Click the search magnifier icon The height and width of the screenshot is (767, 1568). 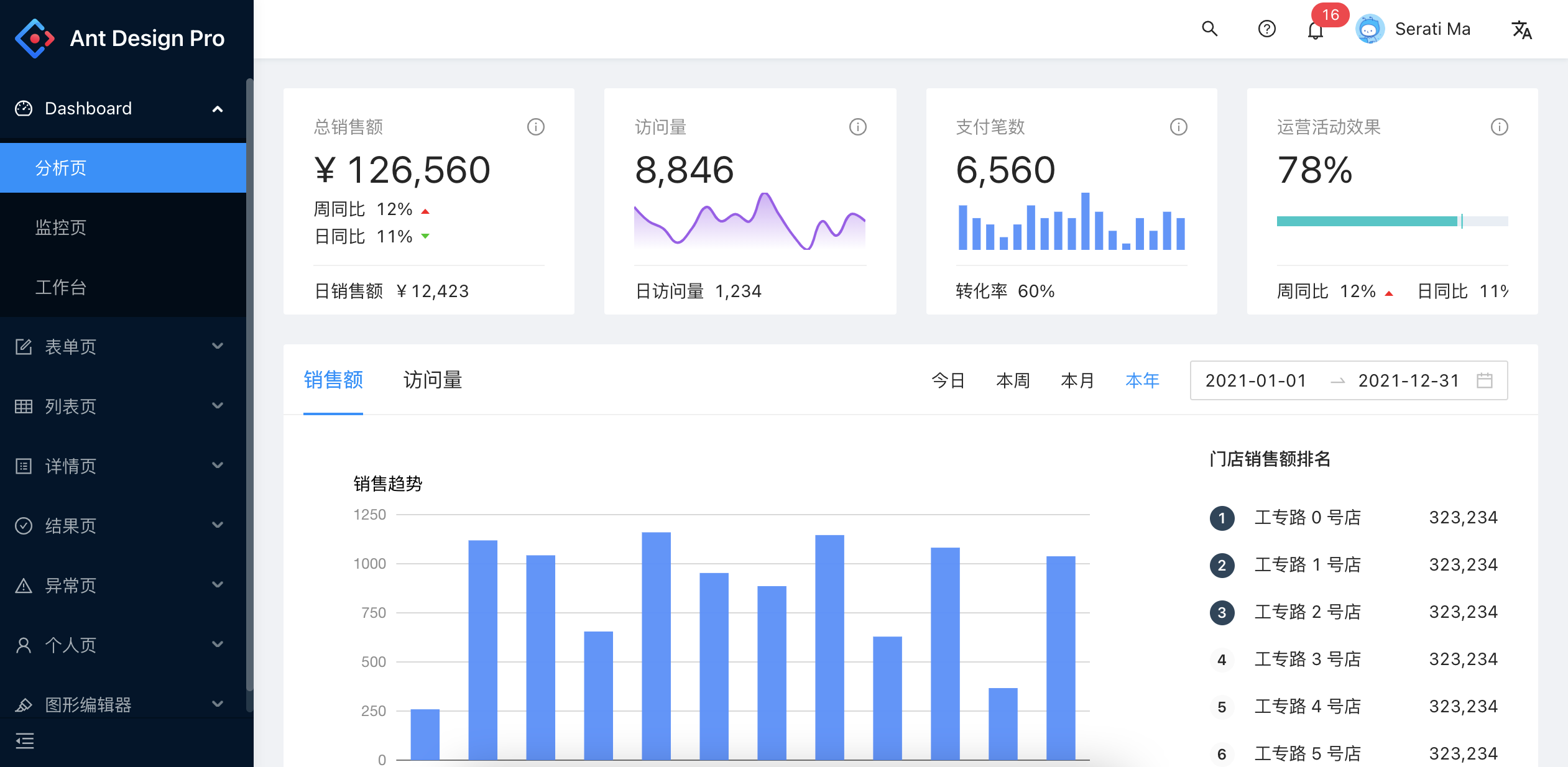tap(1209, 29)
